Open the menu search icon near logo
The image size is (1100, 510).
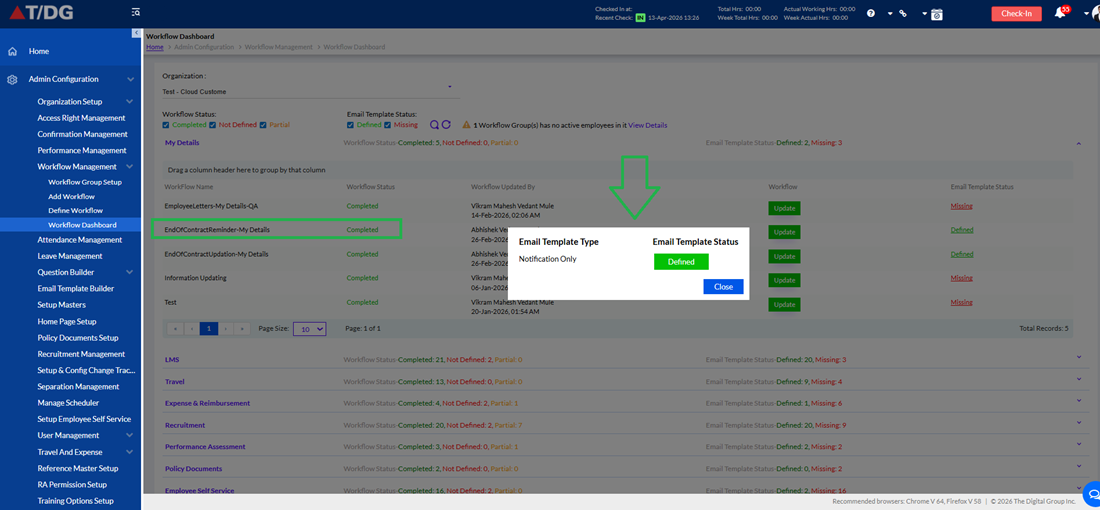coord(135,12)
